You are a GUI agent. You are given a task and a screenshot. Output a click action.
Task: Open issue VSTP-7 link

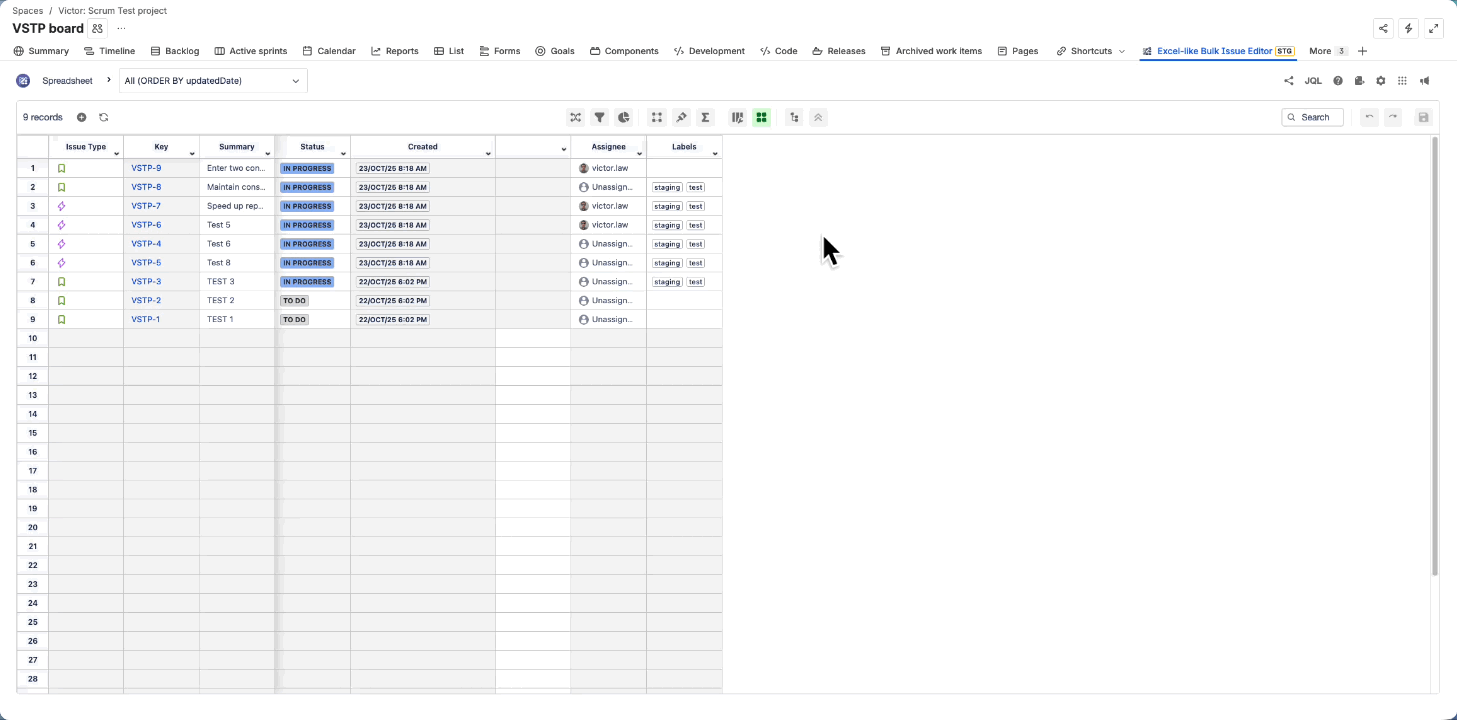146,206
